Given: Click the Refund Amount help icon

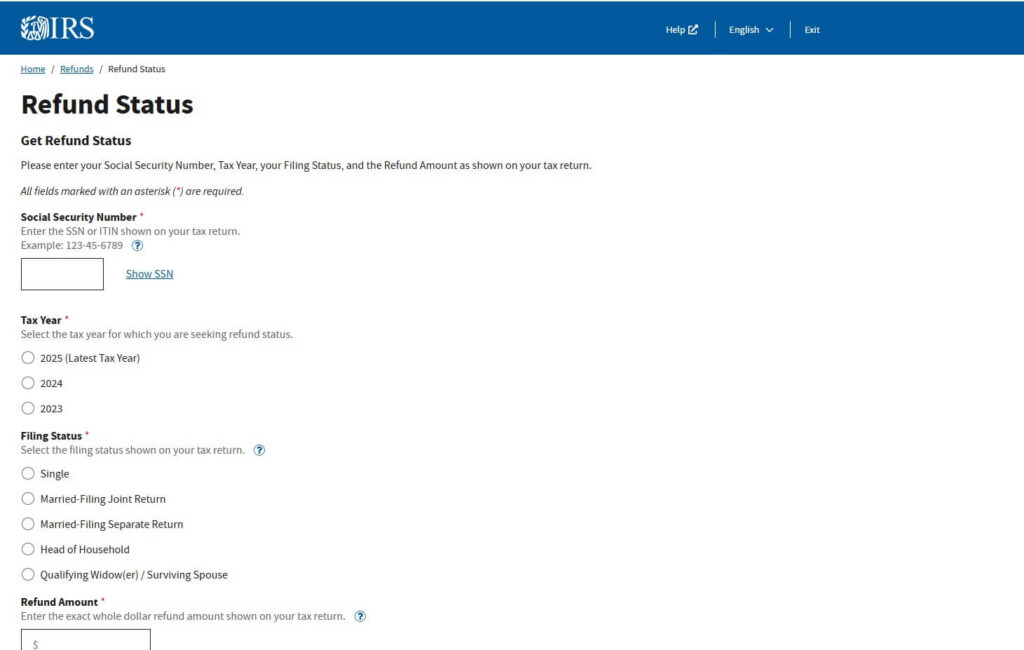Looking at the screenshot, I should coord(360,616).
